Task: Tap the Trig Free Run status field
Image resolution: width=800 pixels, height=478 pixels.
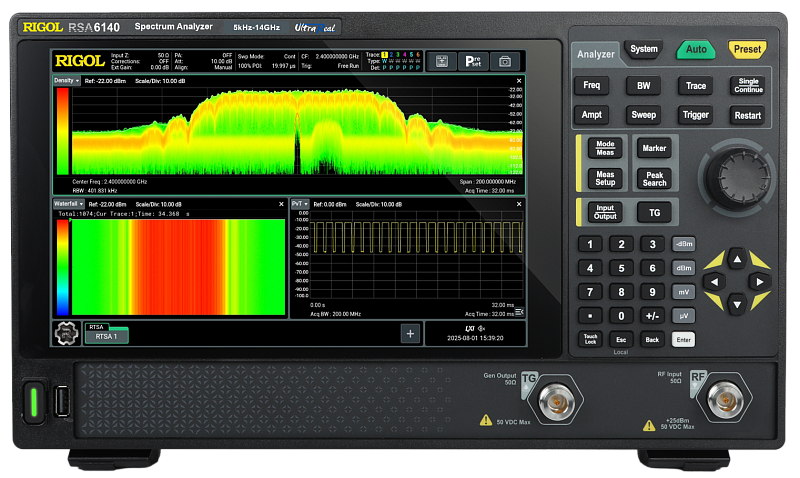Action: click(x=330, y=66)
